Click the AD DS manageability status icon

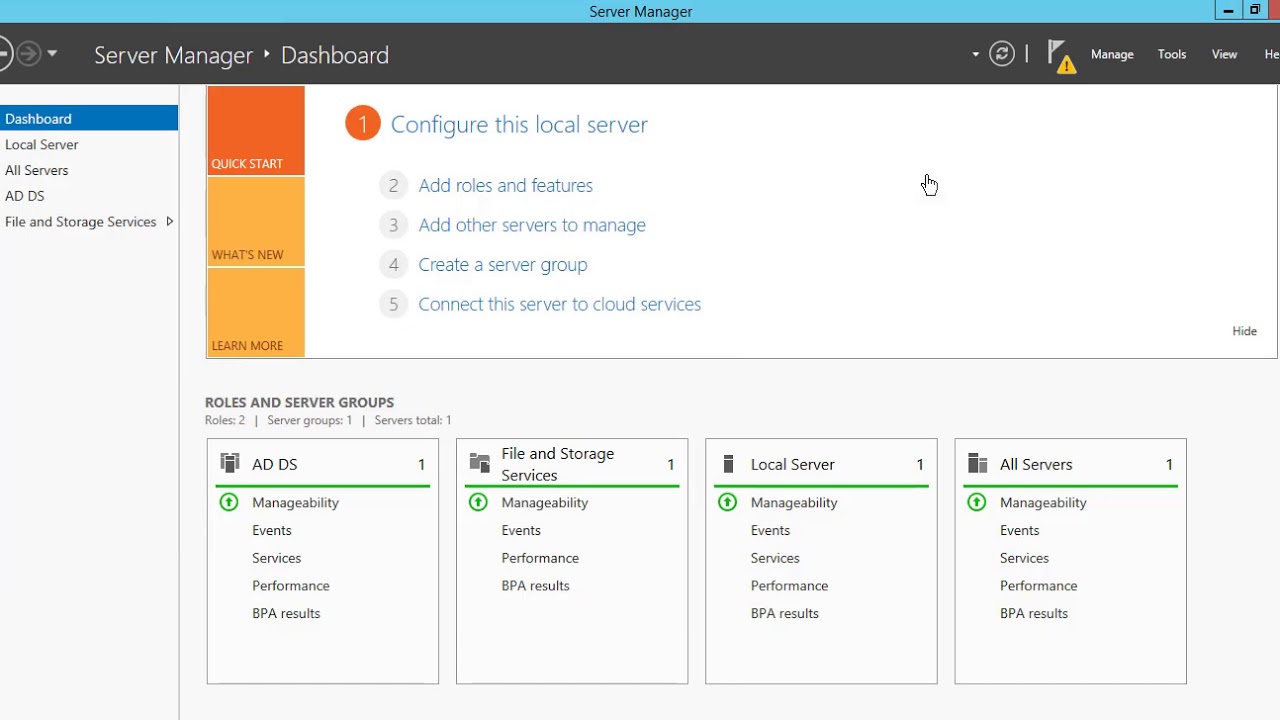click(x=229, y=502)
